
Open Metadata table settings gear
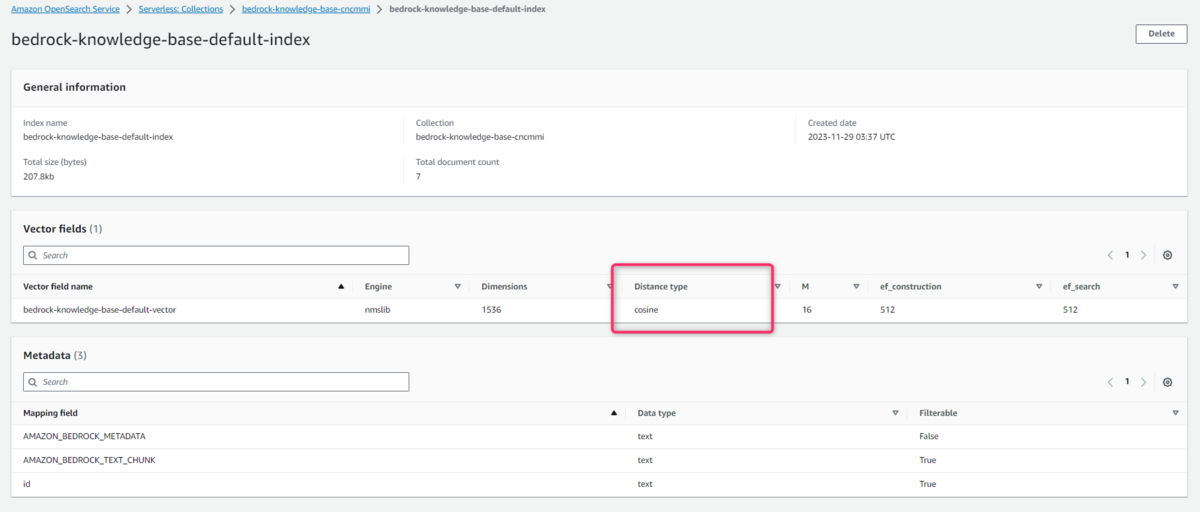click(x=1167, y=382)
